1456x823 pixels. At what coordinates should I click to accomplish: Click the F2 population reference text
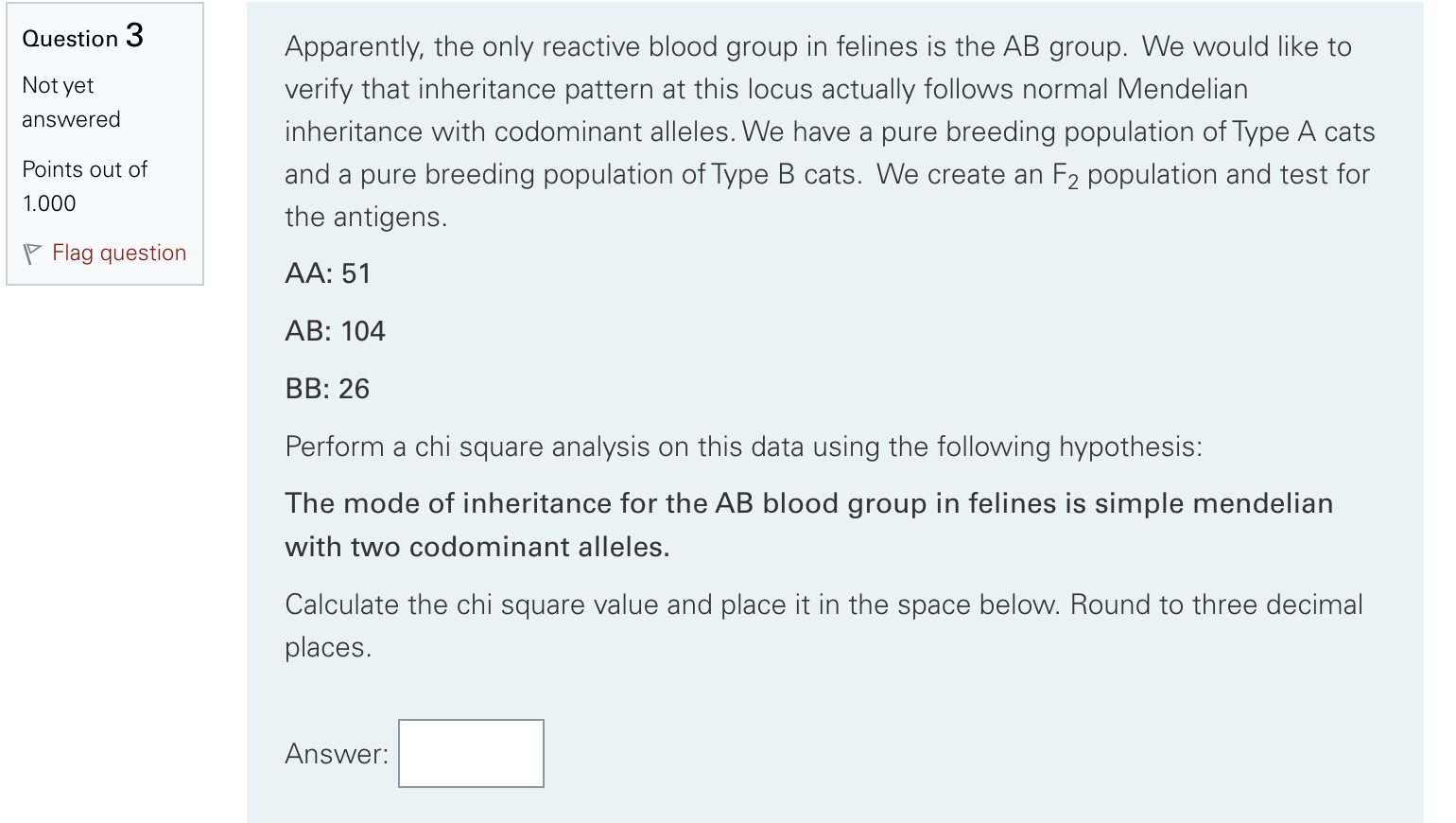click(1068, 174)
